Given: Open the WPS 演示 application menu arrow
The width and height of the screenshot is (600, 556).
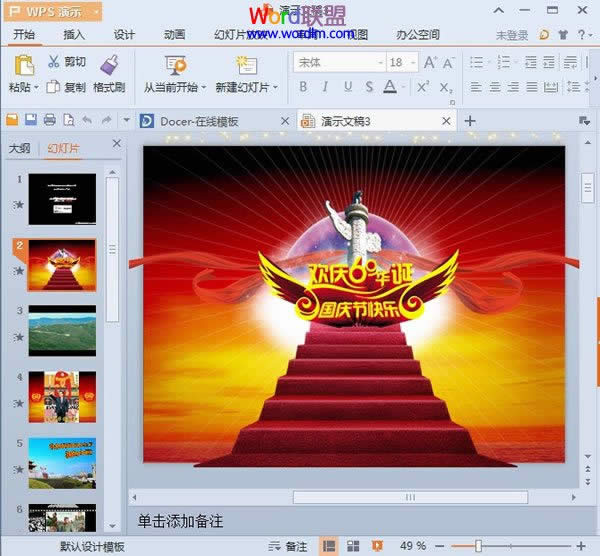Looking at the screenshot, I should coord(96,12).
